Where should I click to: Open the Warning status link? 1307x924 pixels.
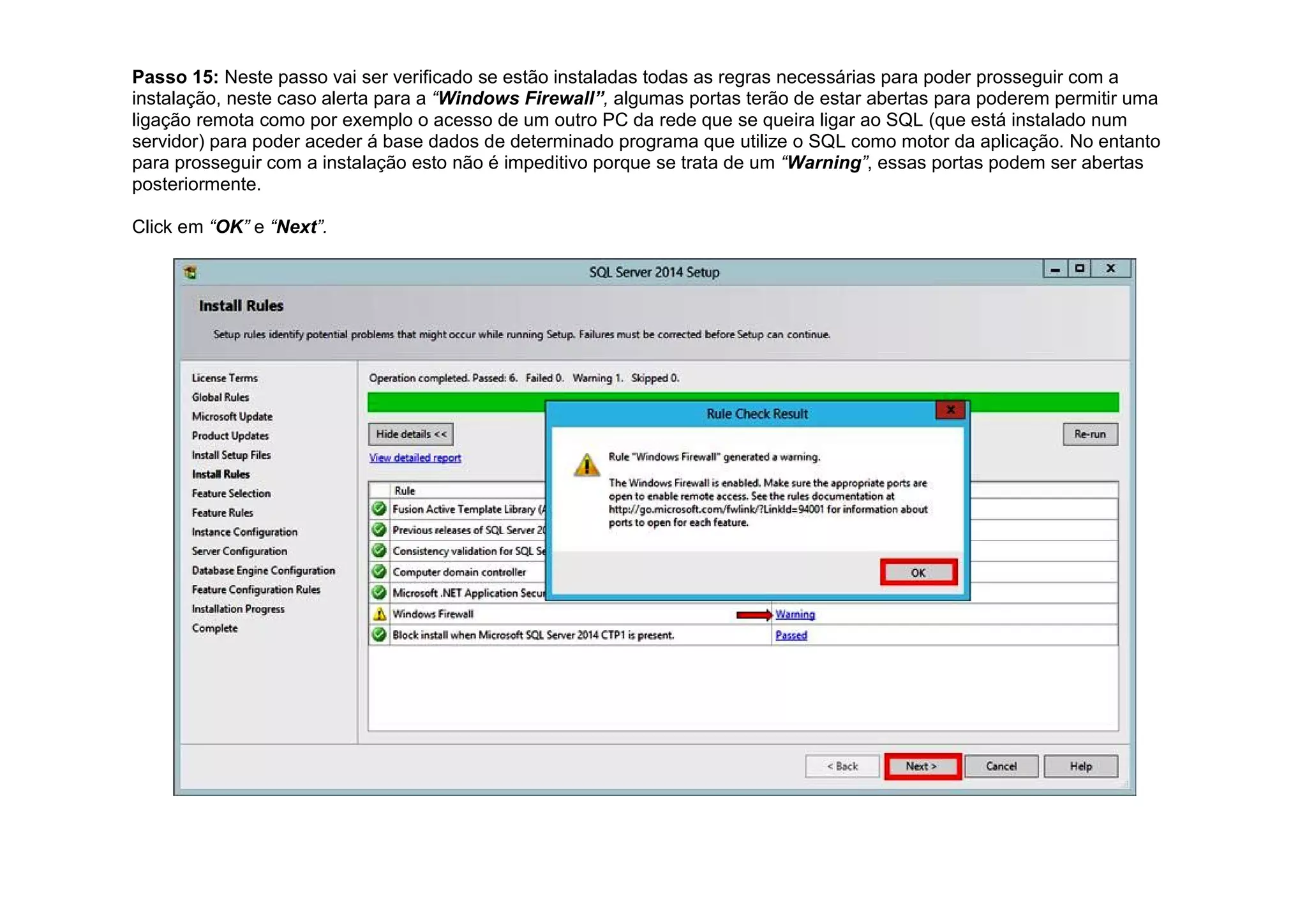(795, 614)
